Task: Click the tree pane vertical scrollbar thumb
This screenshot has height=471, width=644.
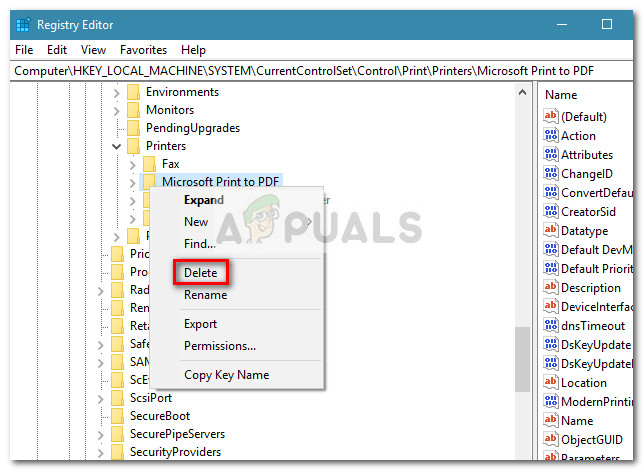Action: click(522, 359)
